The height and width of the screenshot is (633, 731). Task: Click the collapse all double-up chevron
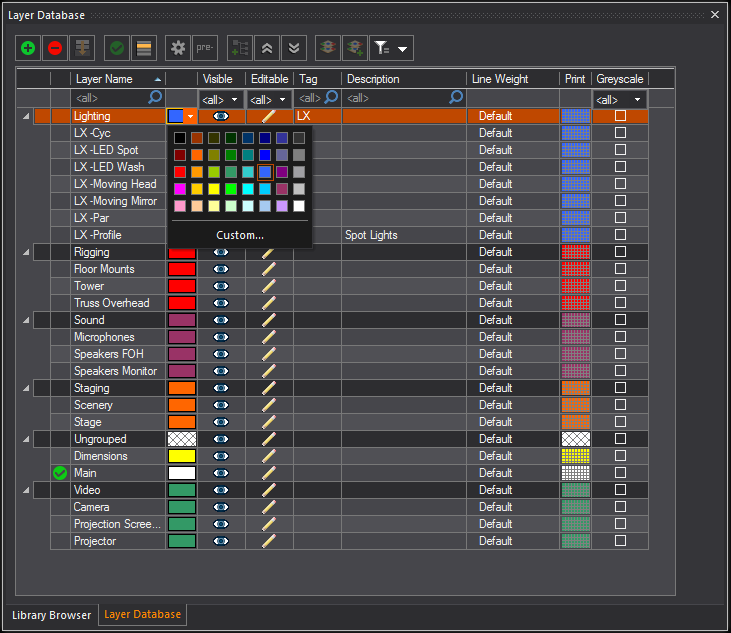(x=266, y=48)
